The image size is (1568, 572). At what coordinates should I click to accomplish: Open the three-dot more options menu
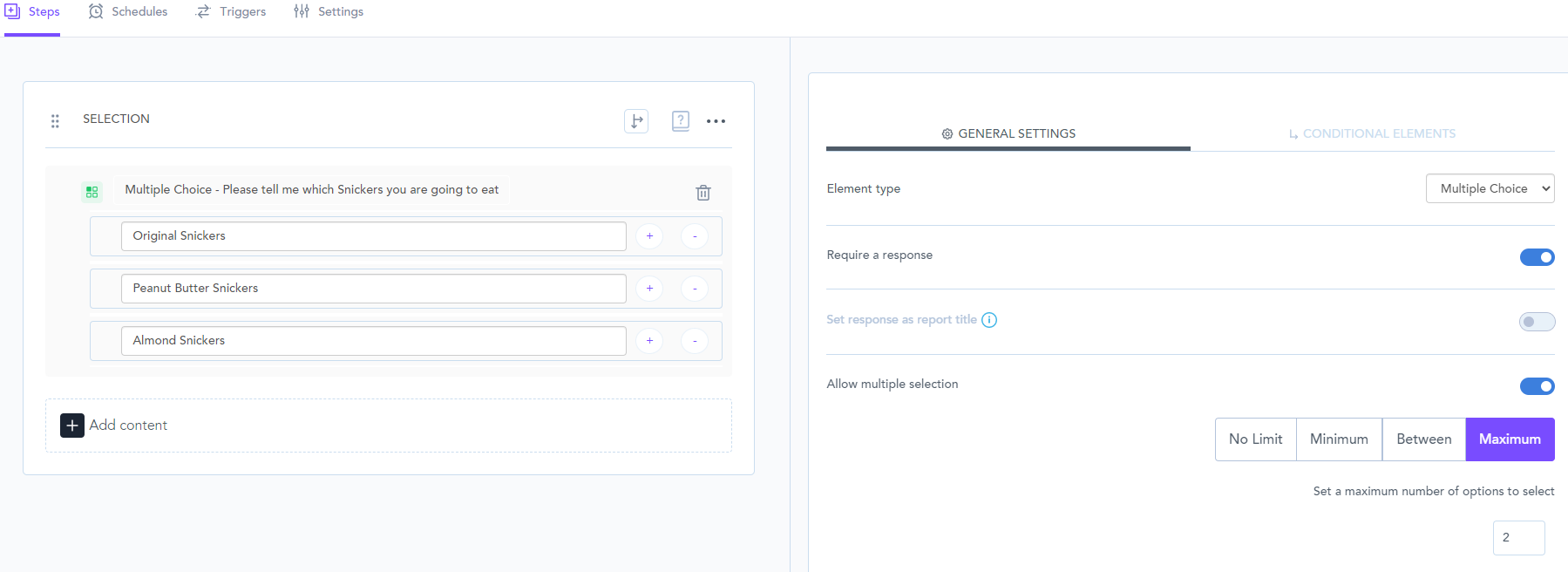pos(716,121)
